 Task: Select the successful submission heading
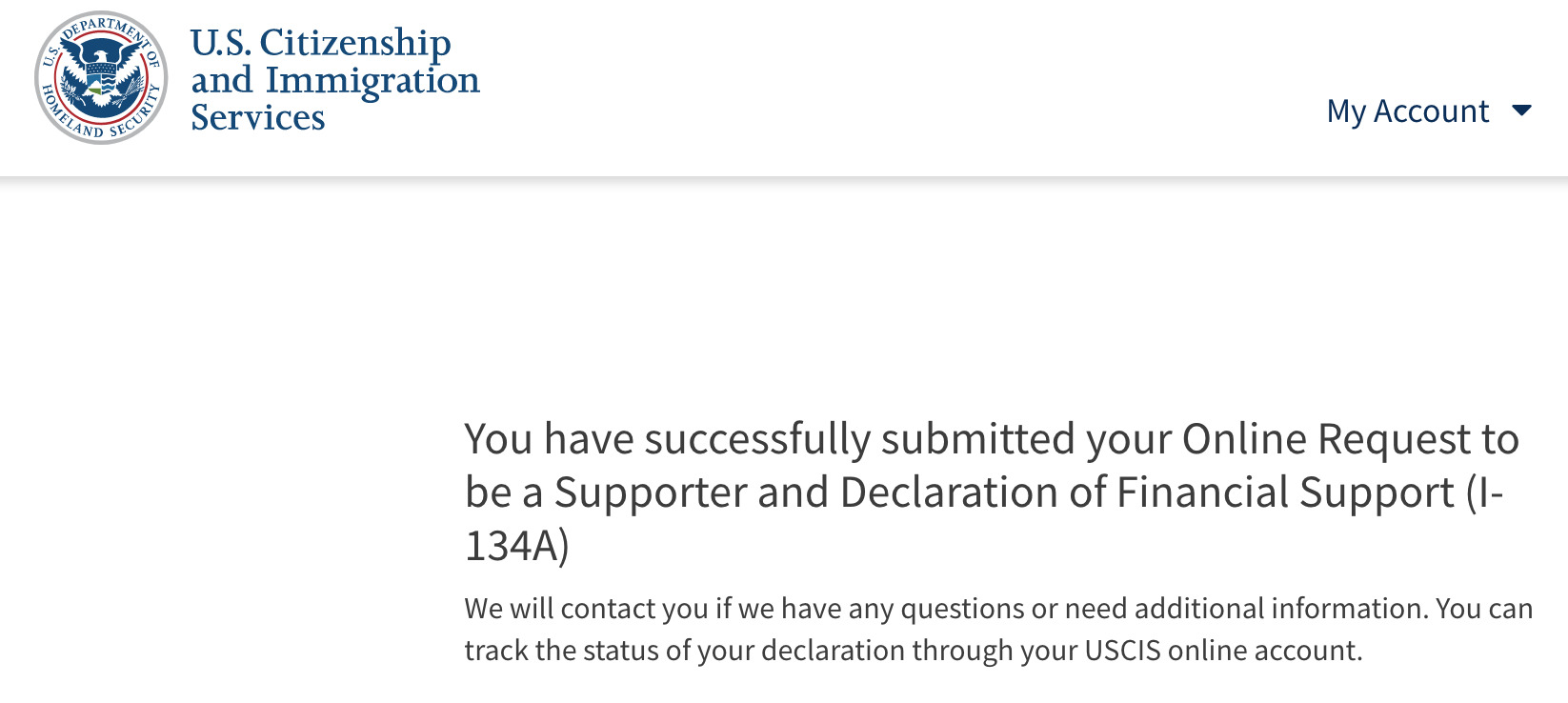tap(992, 492)
